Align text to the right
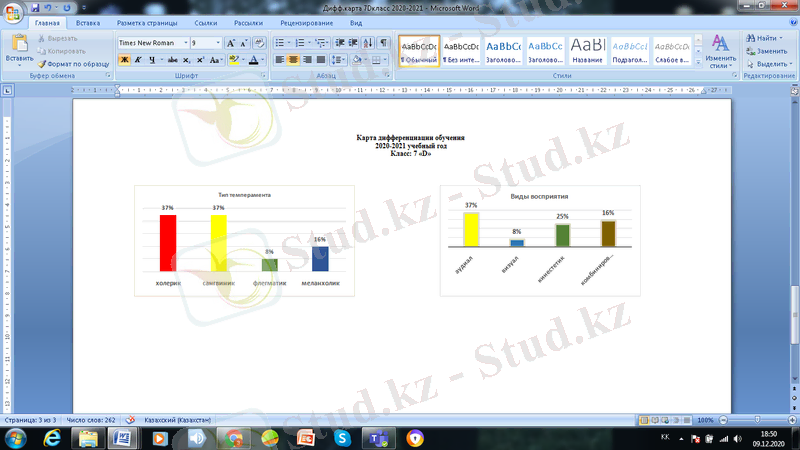Image resolution: width=800 pixels, height=450 pixels. 307,60
